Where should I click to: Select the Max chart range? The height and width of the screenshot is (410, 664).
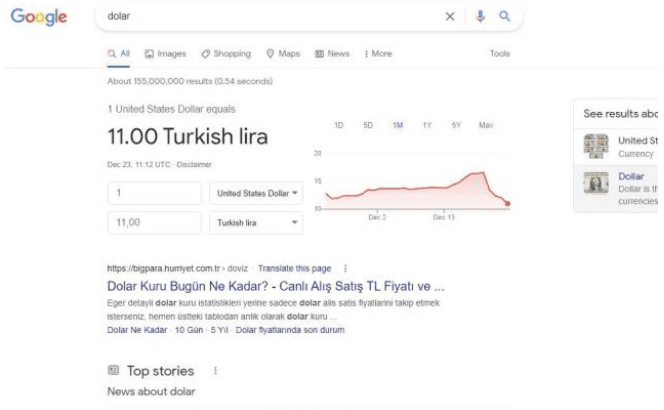487,126
